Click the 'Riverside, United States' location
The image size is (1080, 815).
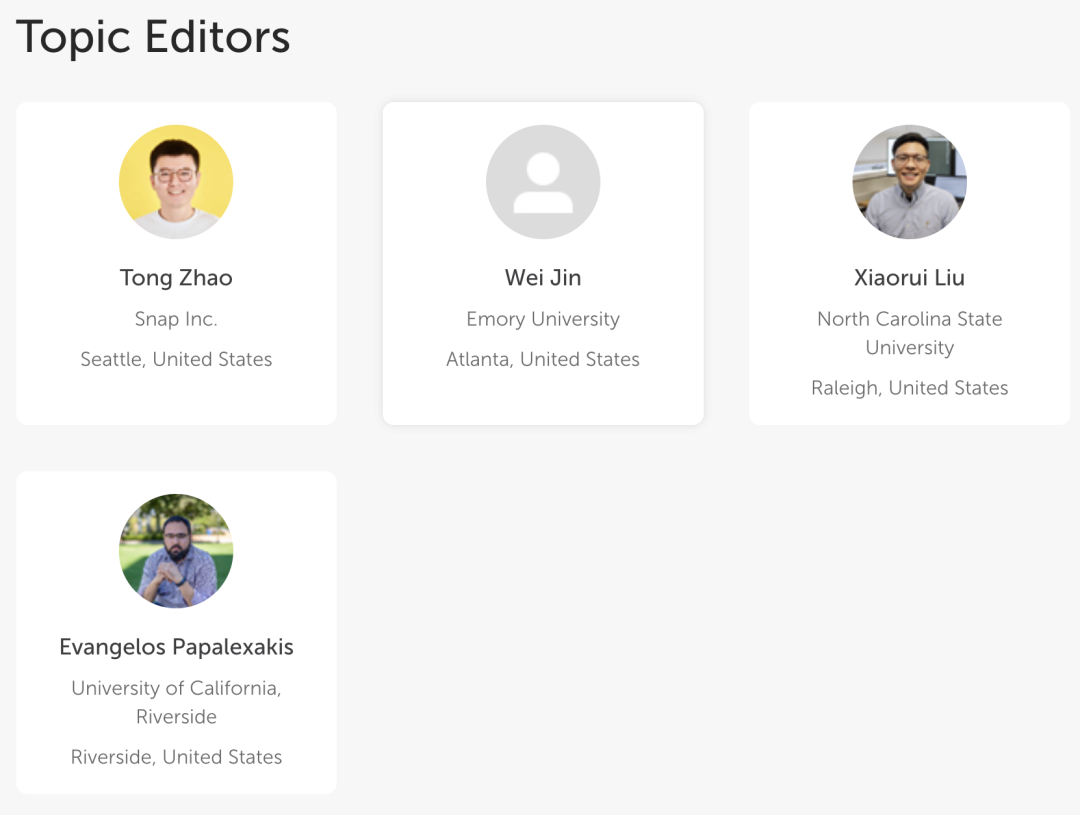[176, 757]
